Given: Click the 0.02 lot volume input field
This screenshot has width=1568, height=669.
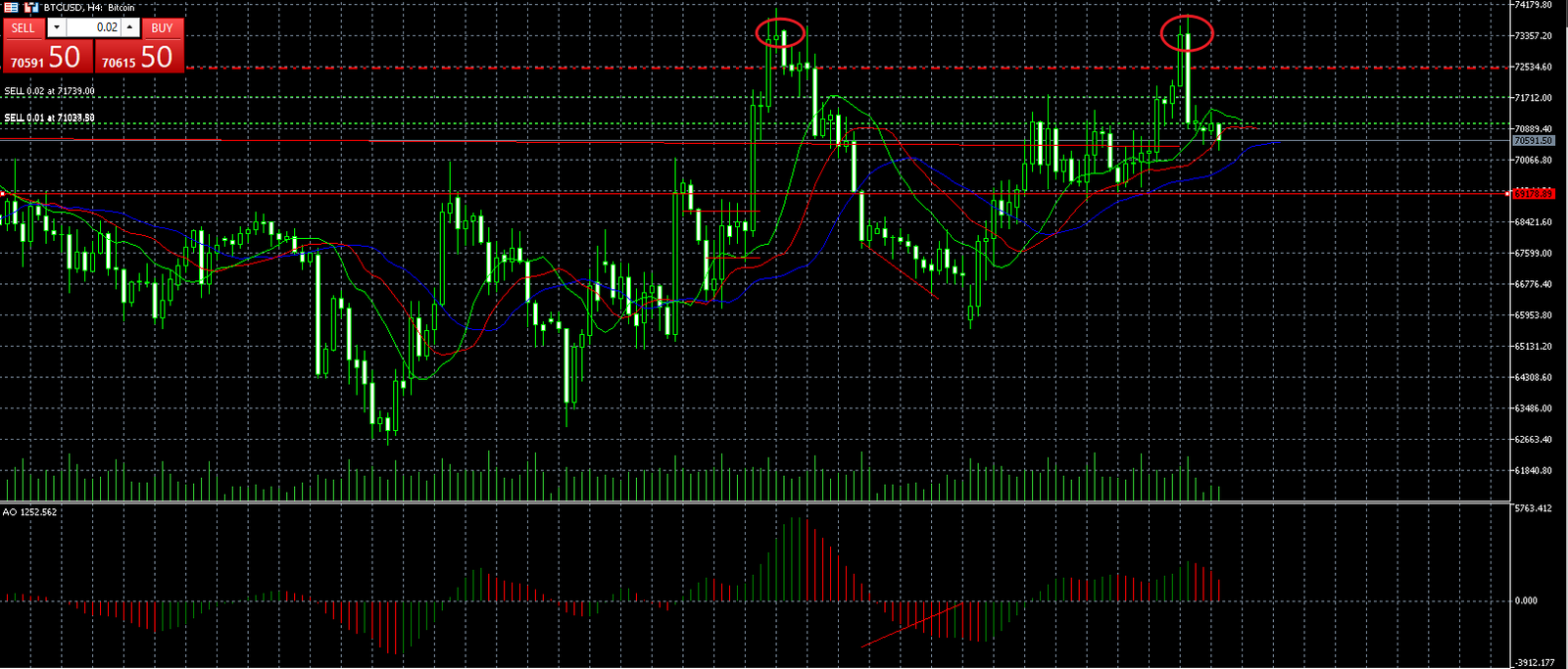Looking at the screenshot, I should tap(94, 27).
